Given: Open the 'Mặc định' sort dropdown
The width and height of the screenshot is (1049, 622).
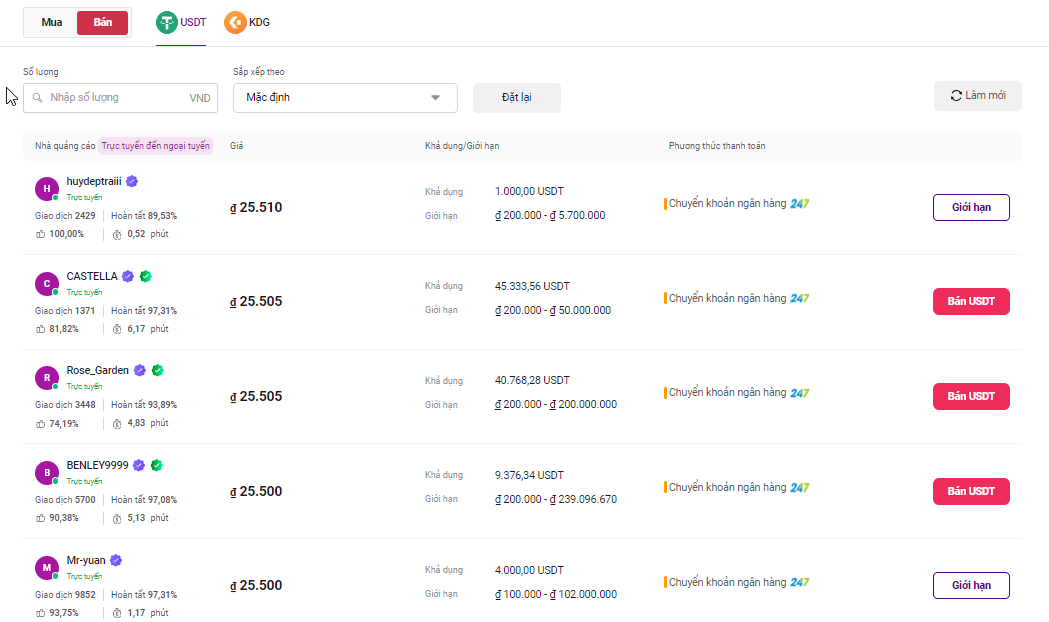Looking at the screenshot, I should coord(345,98).
